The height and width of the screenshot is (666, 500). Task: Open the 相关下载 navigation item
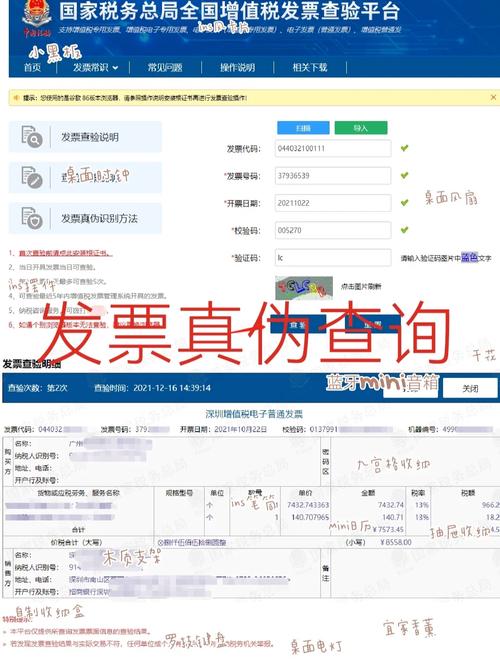click(x=310, y=67)
